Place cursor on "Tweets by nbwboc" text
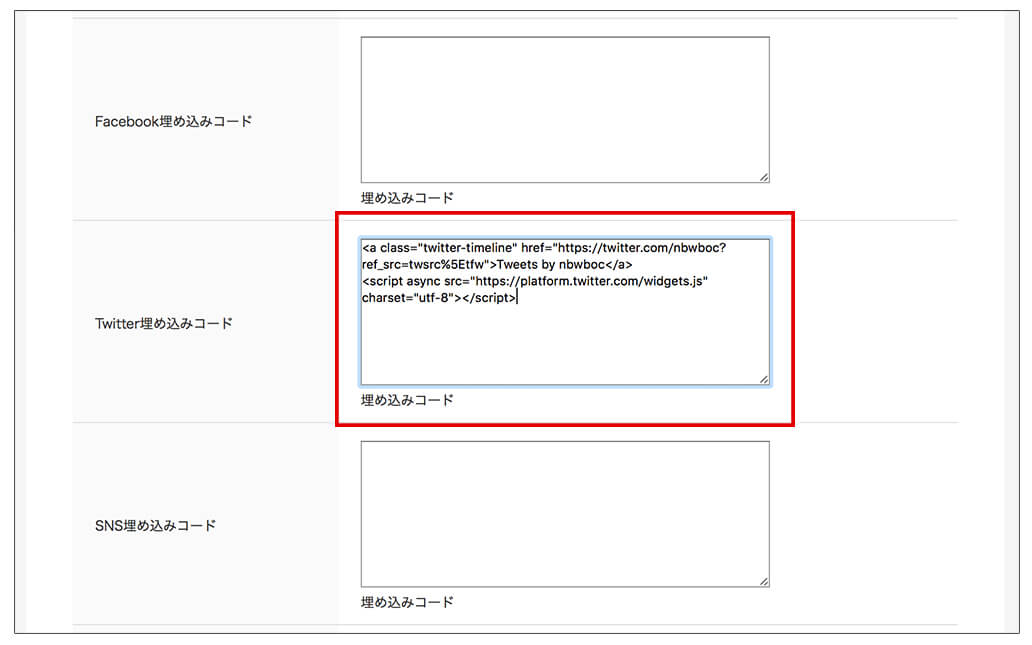 click(x=552, y=264)
